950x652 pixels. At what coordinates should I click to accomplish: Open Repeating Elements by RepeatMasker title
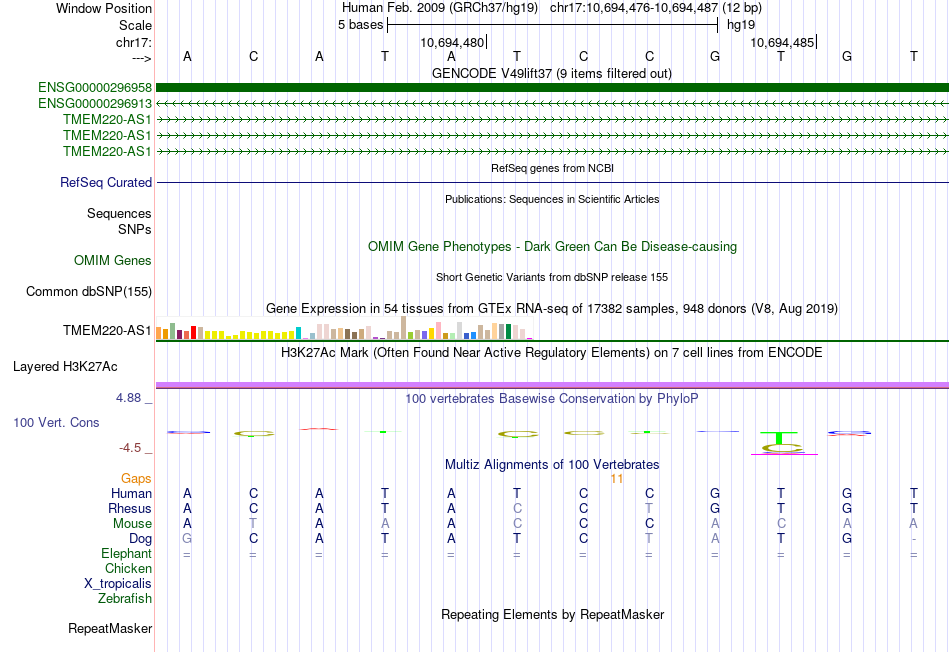(x=553, y=615)
